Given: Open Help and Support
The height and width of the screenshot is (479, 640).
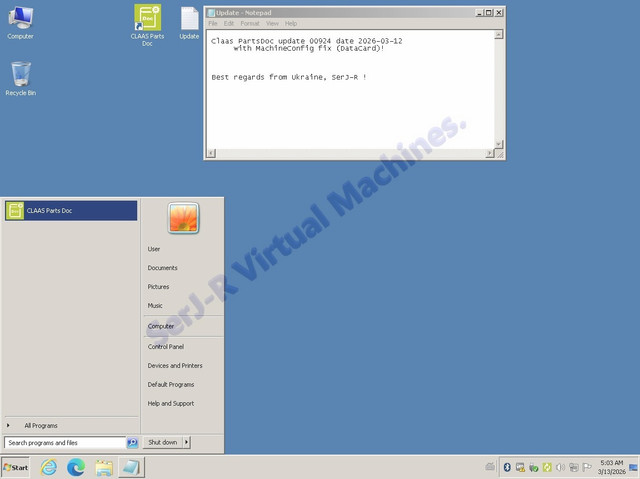Looking at the screenshot, I should [x=171, y=403].
